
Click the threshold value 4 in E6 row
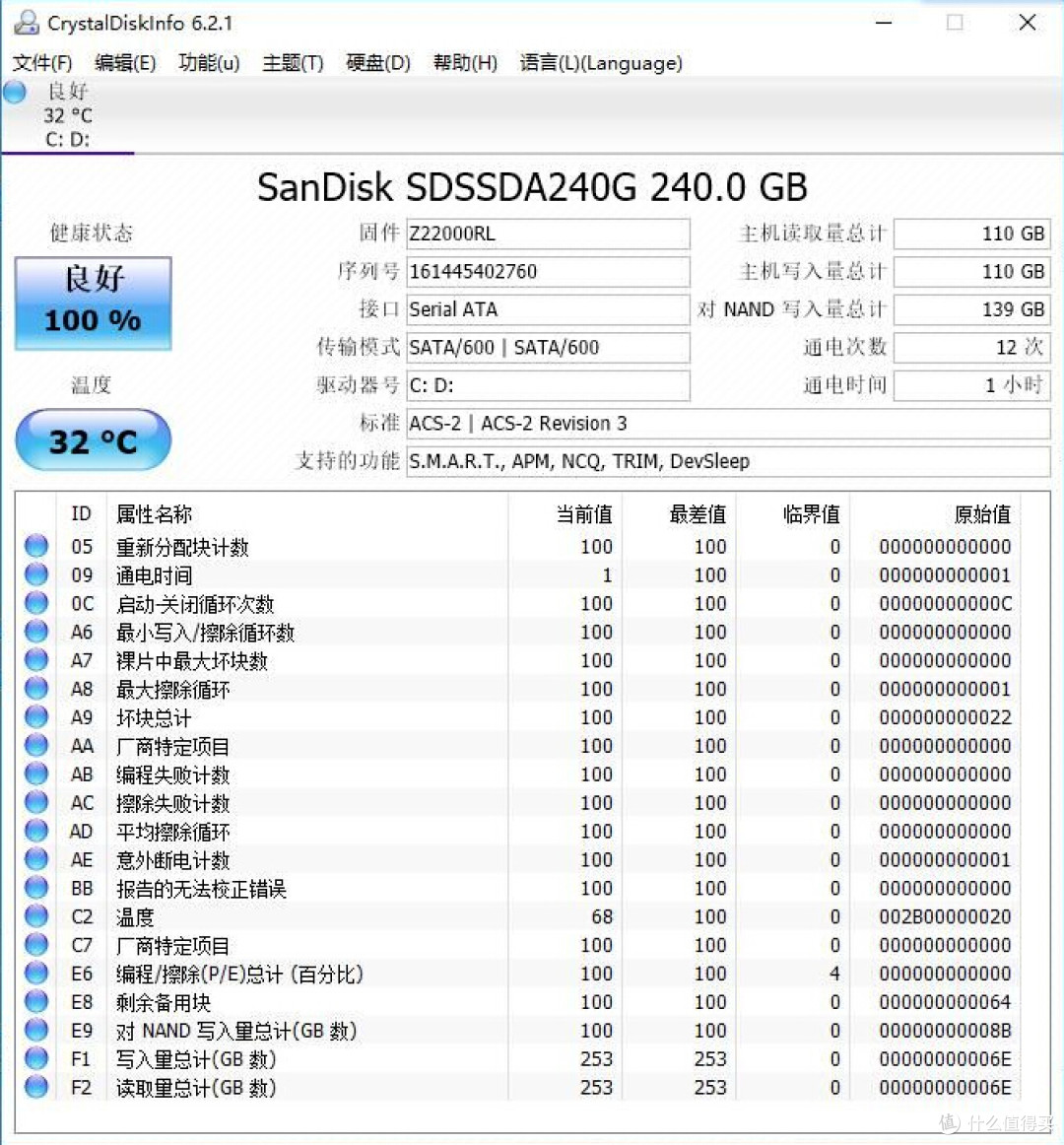click(x=834, y=974)
